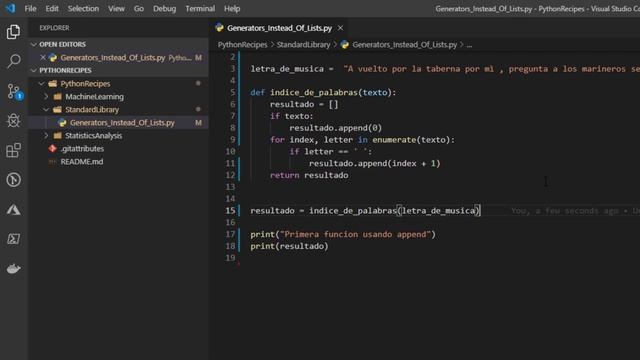Close Generators_Instead_Of_Lists.py in Open Editors
Screen dimensions: 640x360
[43, 58]
